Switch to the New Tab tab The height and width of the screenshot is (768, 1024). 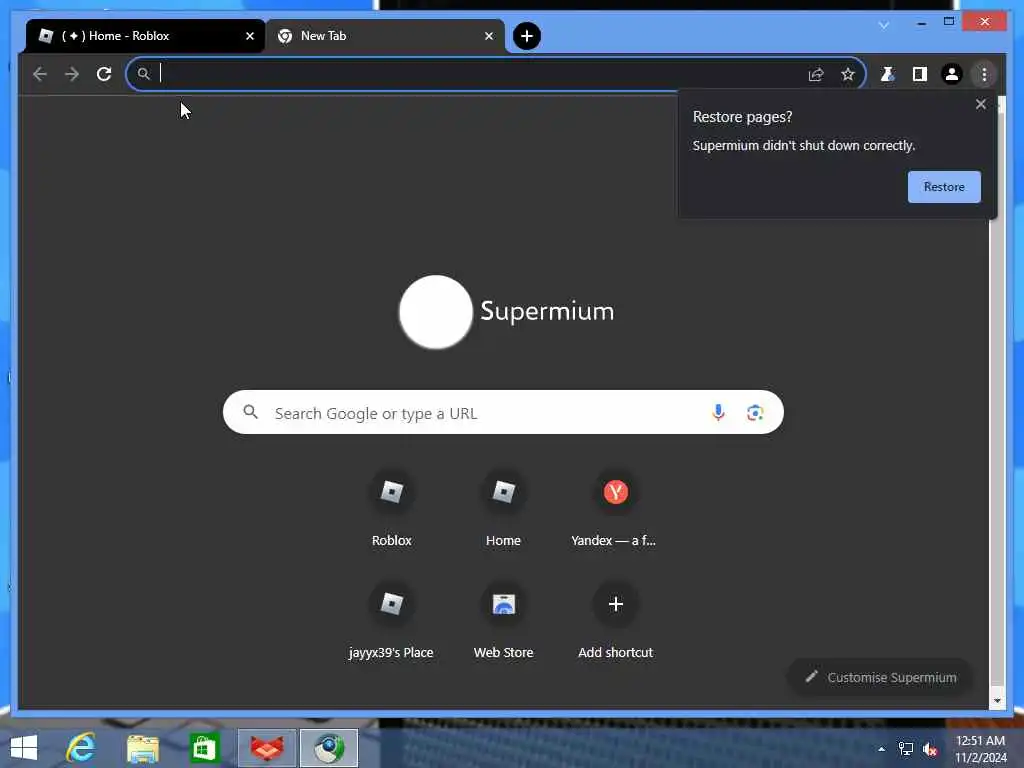pyautogui.click(x=385, y=36)
